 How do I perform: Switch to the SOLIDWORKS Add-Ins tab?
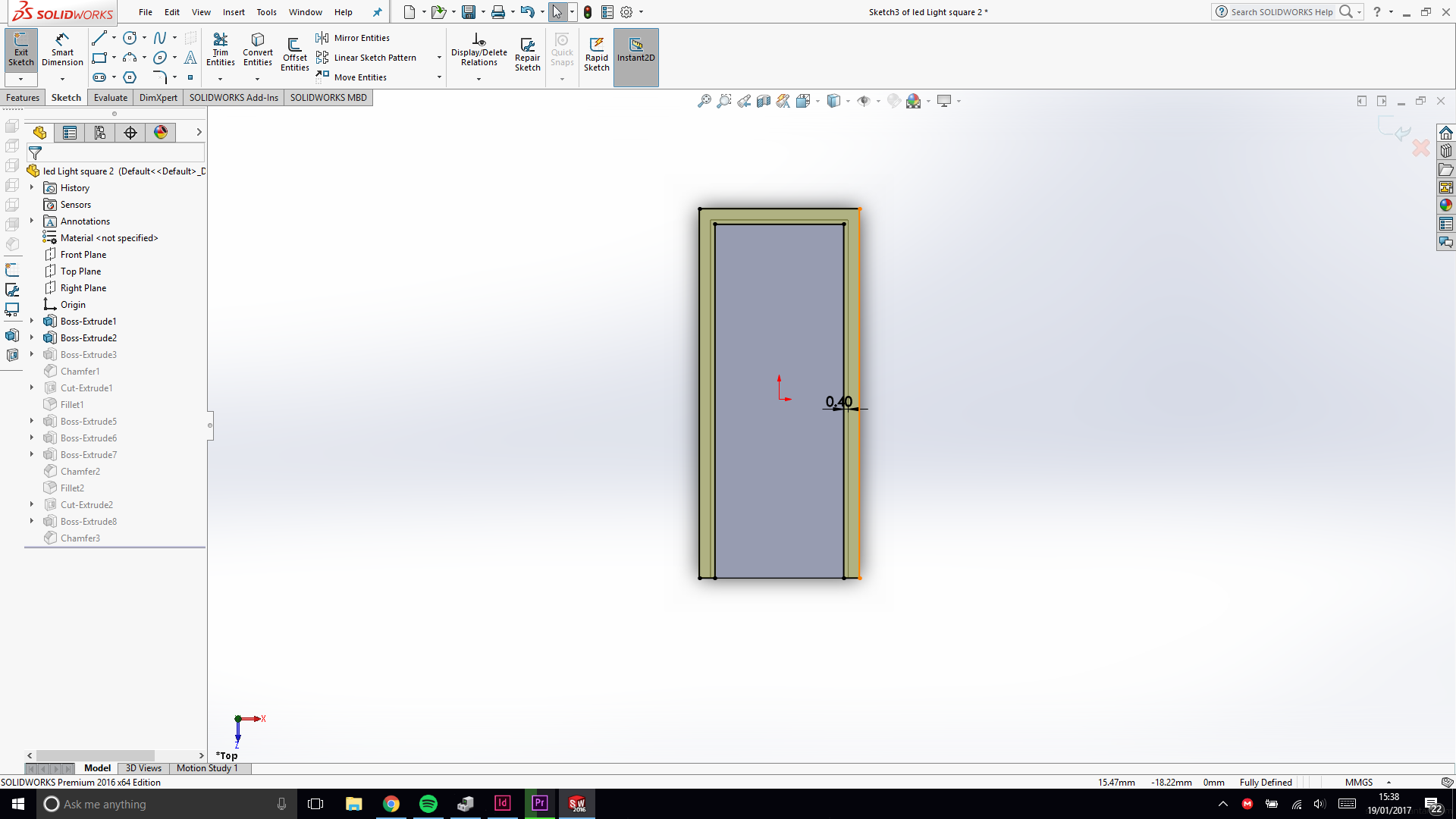point(234,98)
